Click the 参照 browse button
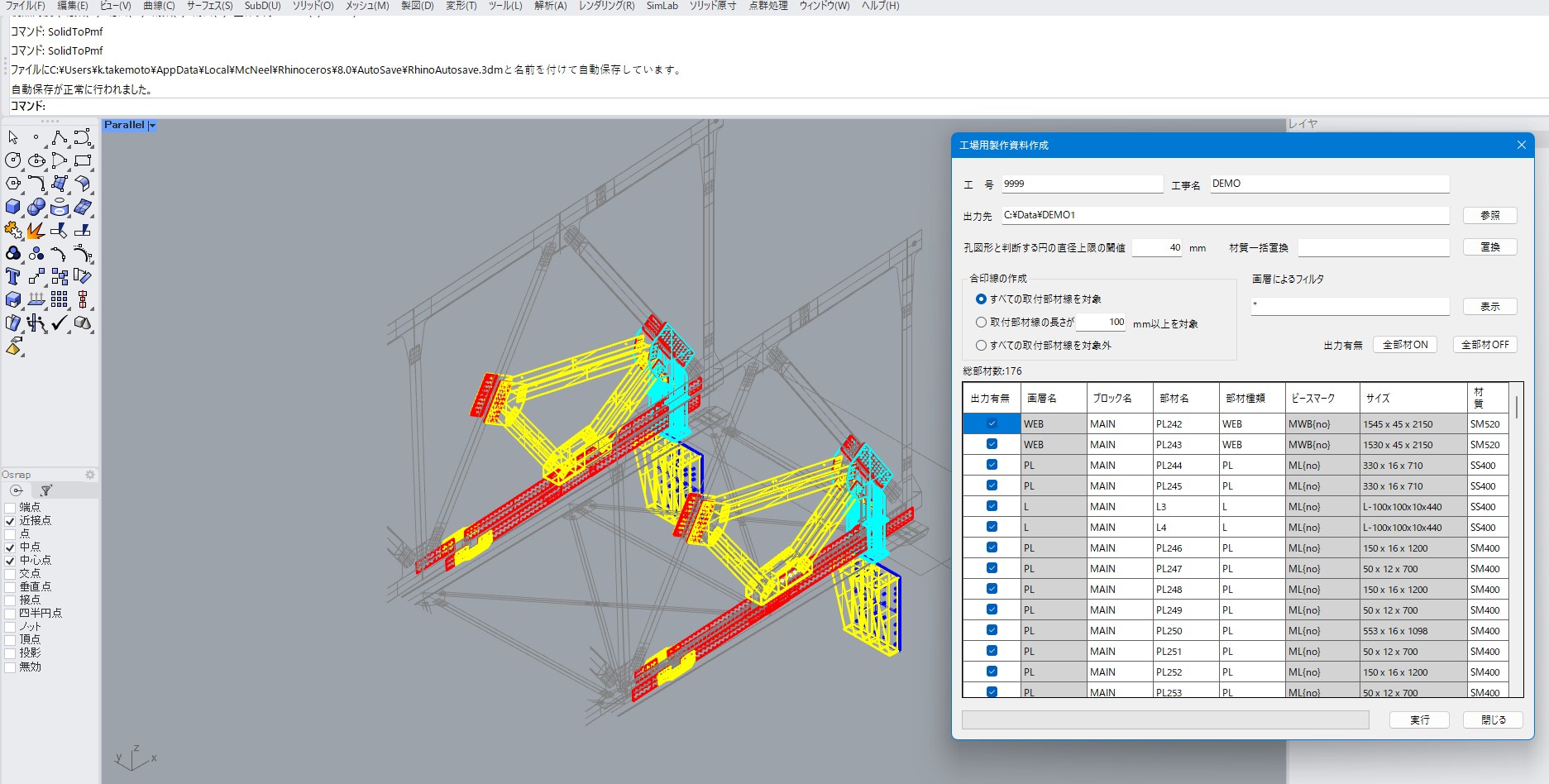The width and height of the screenshot is (1549, 784). pyautogui.click(x=1489, y=215)
